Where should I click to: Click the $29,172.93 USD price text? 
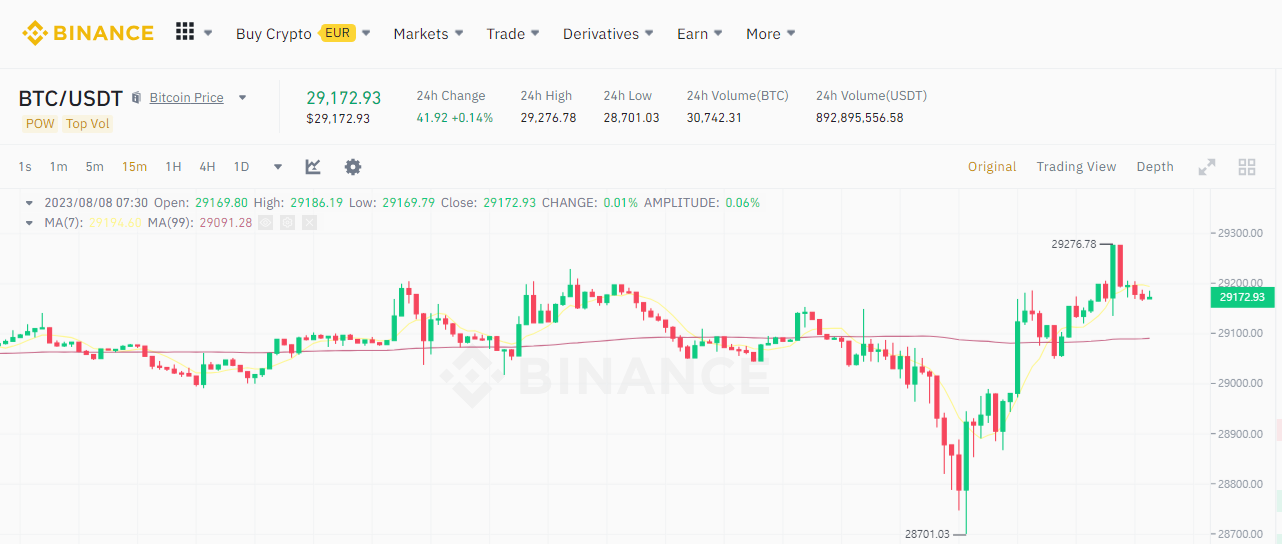pyautogui.click(x=338, y=118)
